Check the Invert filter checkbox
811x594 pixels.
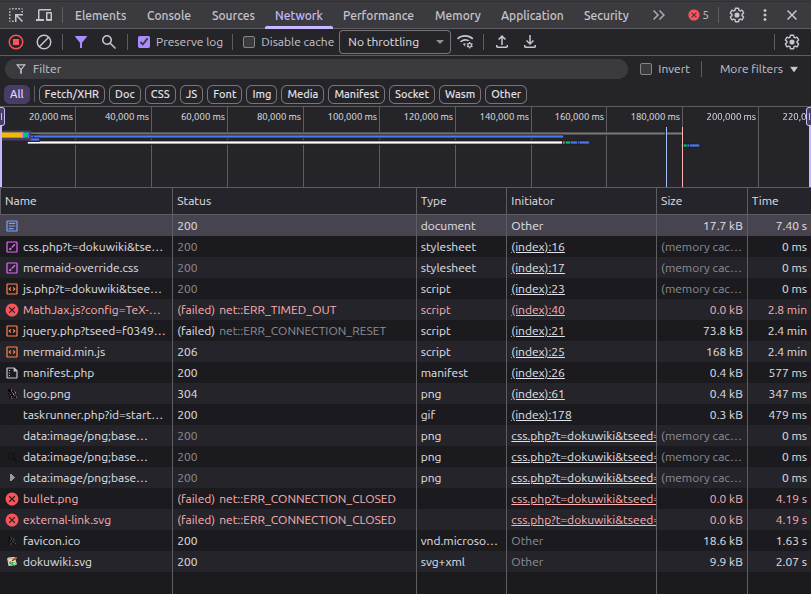coord(646,69)
